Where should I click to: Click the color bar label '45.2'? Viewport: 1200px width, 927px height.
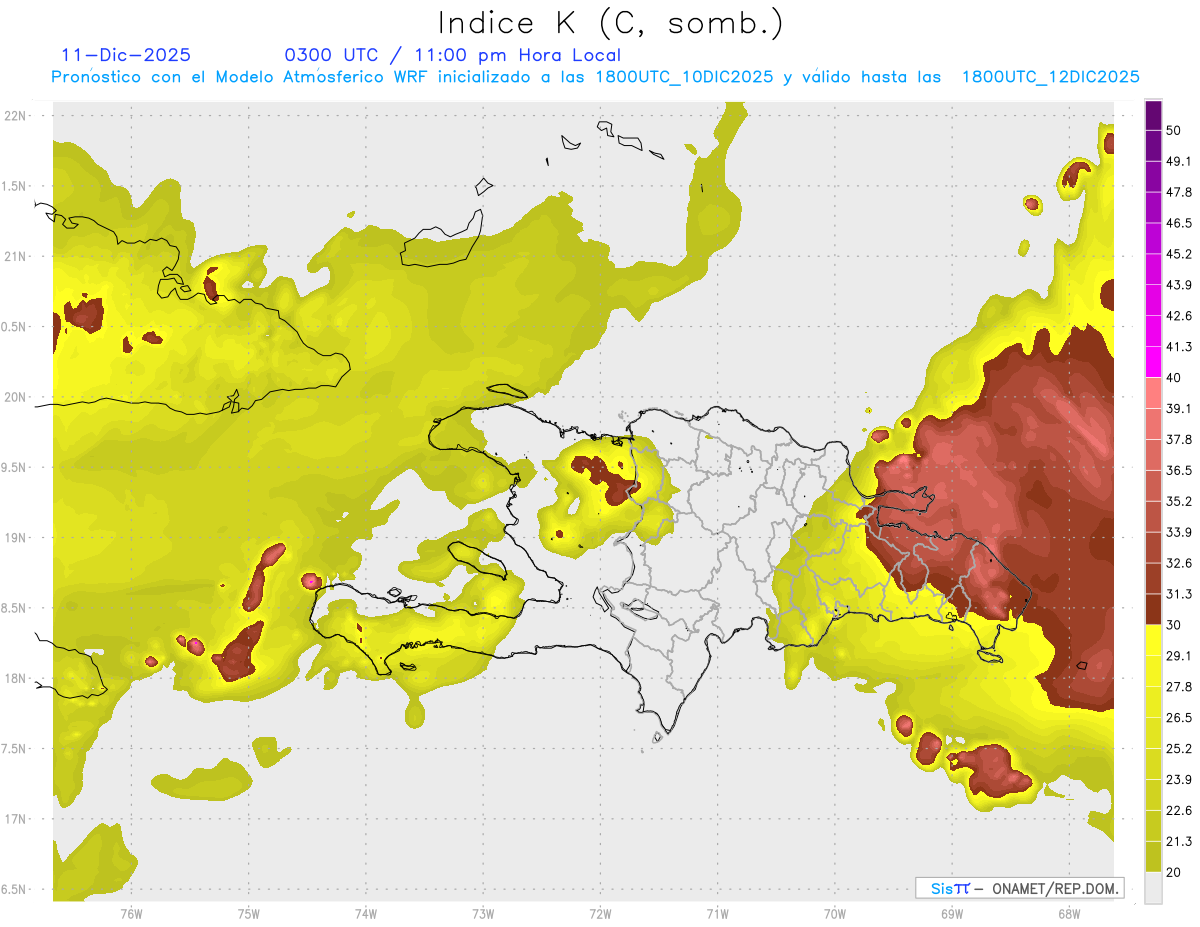[1179, 254]
